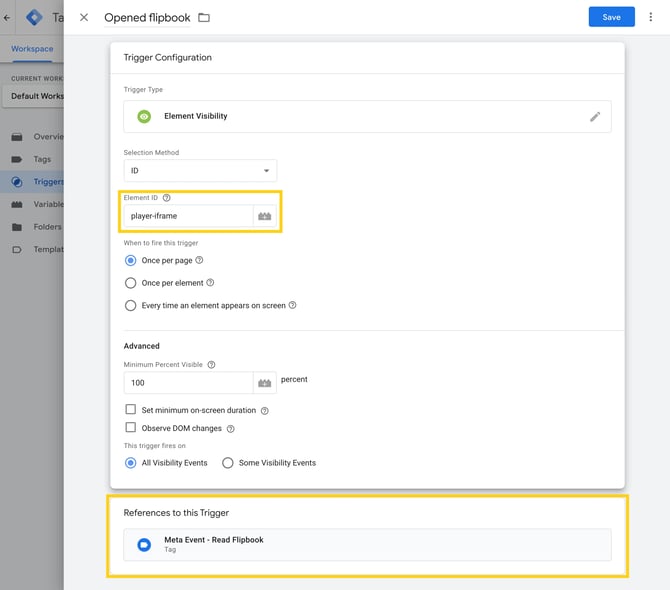Click the blue tag icon in References

point(144,545)
